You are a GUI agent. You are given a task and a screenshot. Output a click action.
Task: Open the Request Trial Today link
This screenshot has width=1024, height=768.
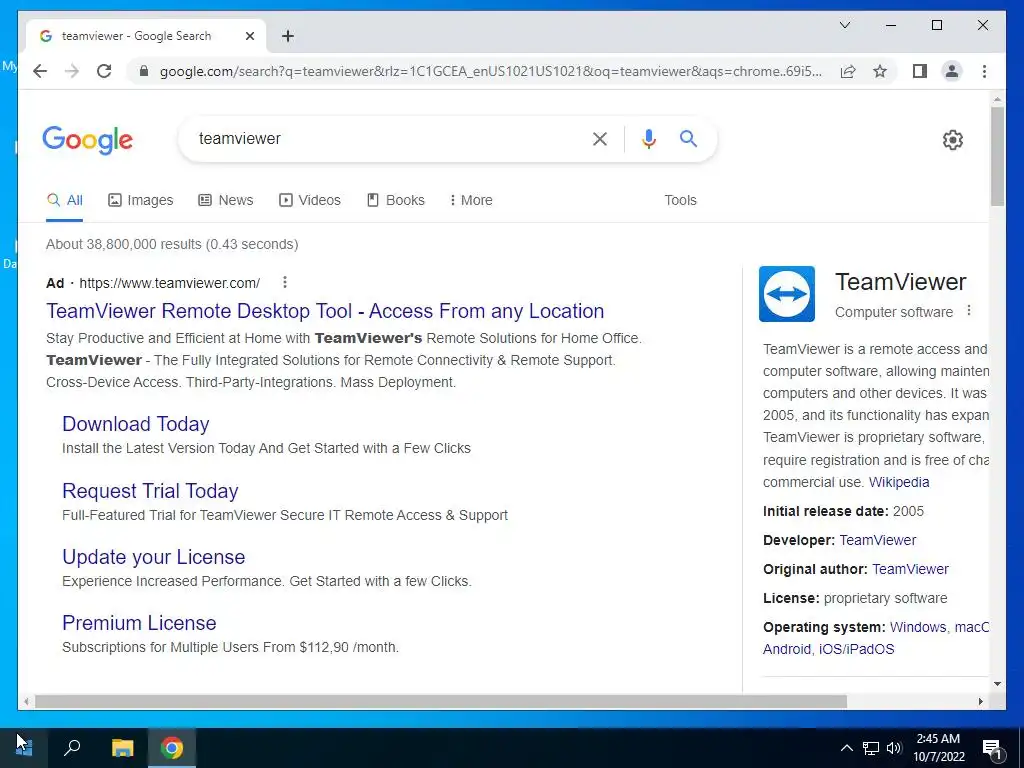point(150,490)
